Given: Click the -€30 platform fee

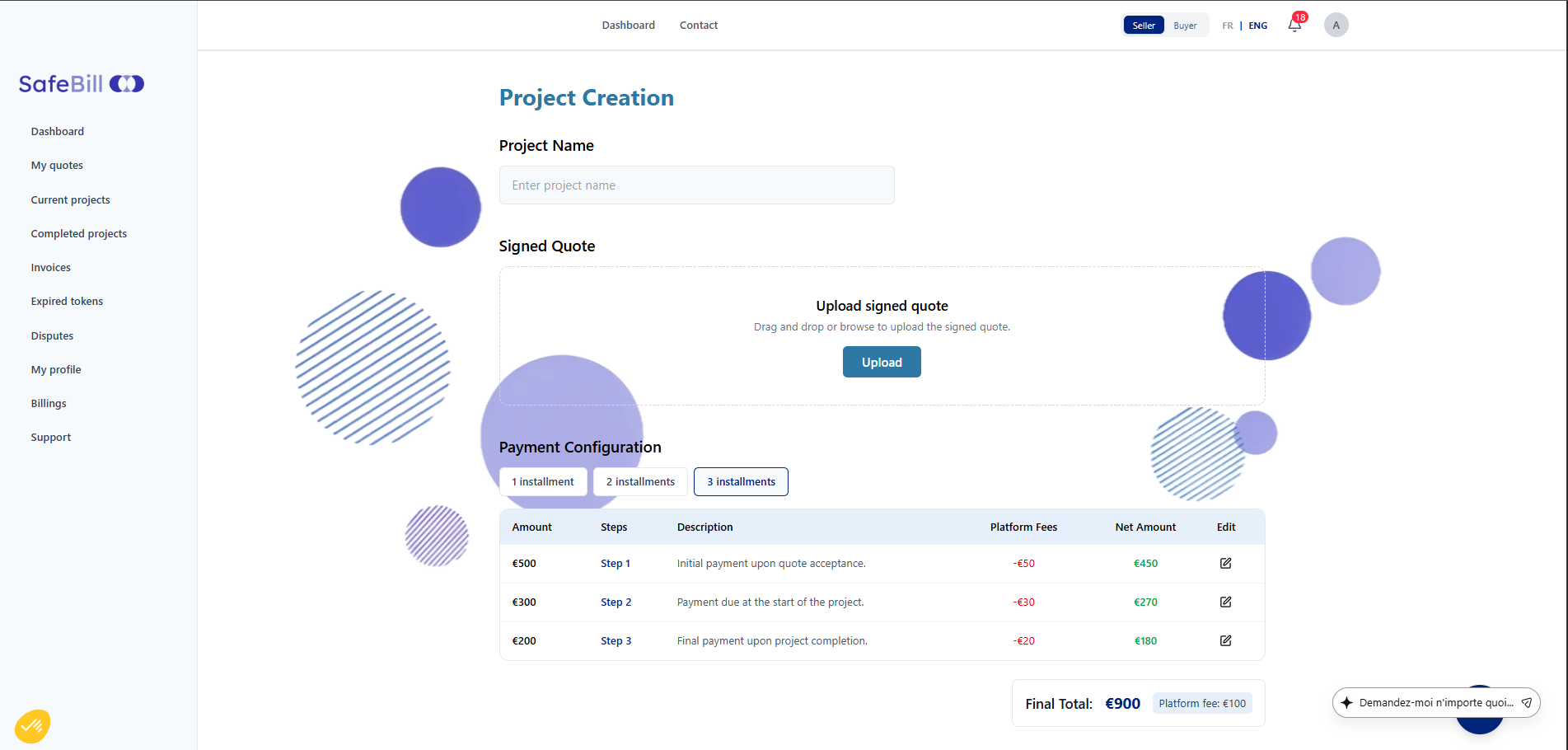Looking at the screenshot, I should point(1023,602).
